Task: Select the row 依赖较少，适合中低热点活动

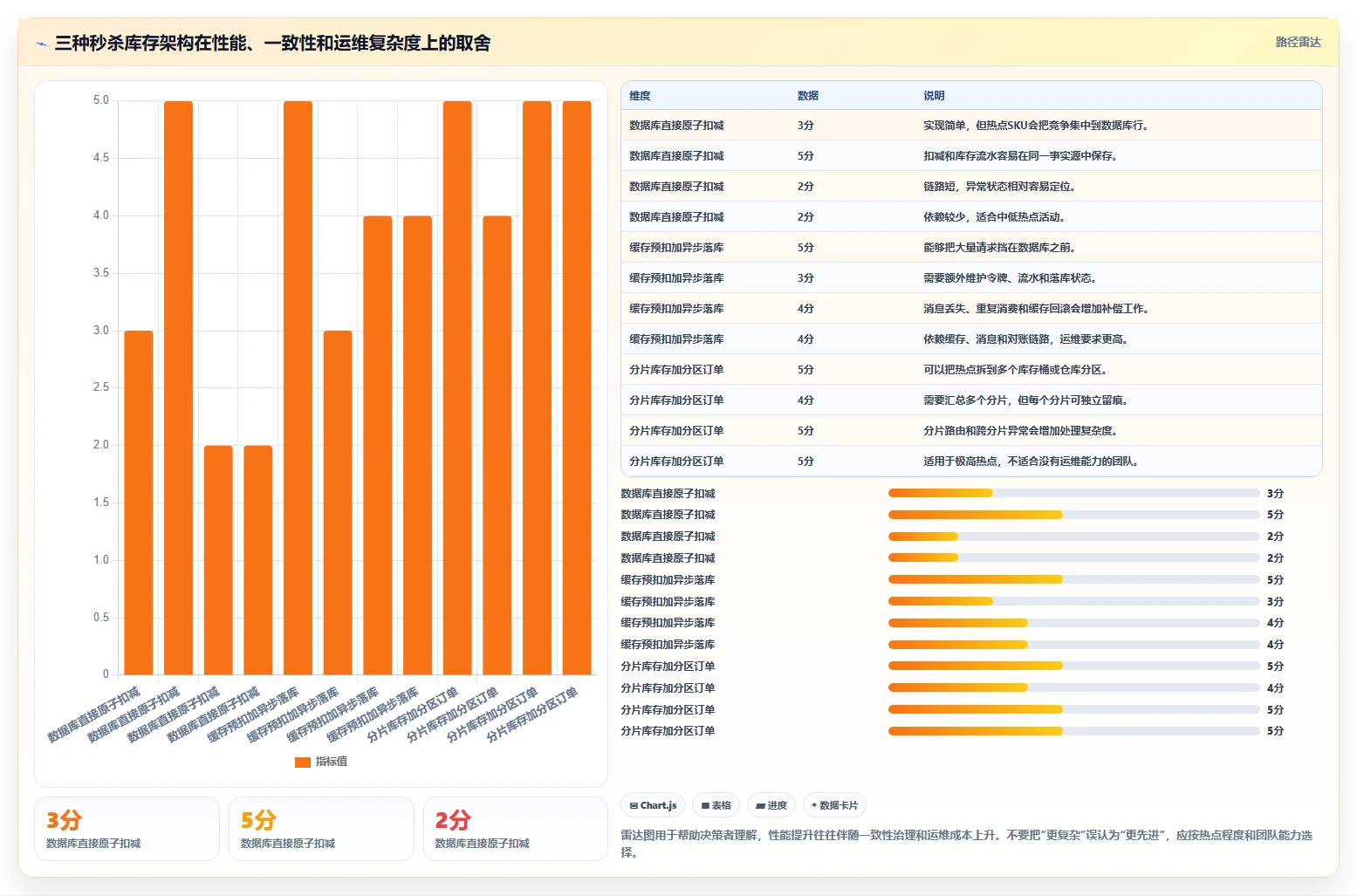Action: point(971,217)
